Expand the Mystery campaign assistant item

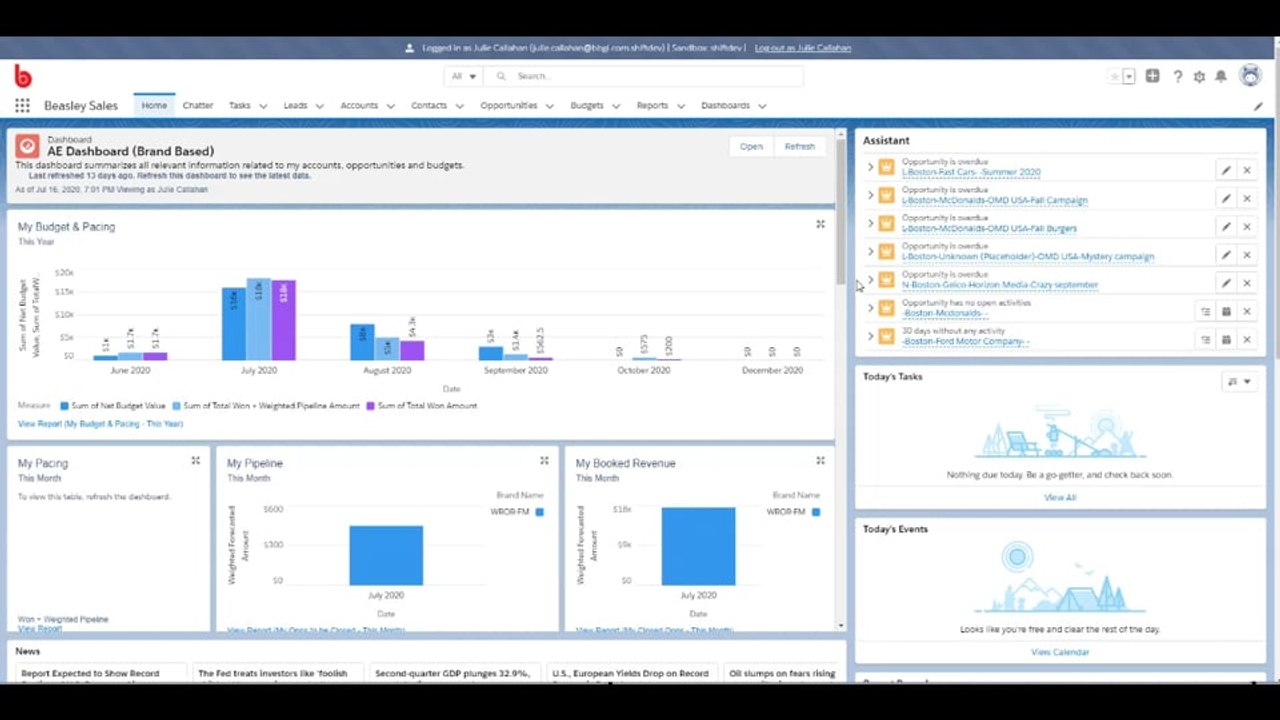click(870, 252)
